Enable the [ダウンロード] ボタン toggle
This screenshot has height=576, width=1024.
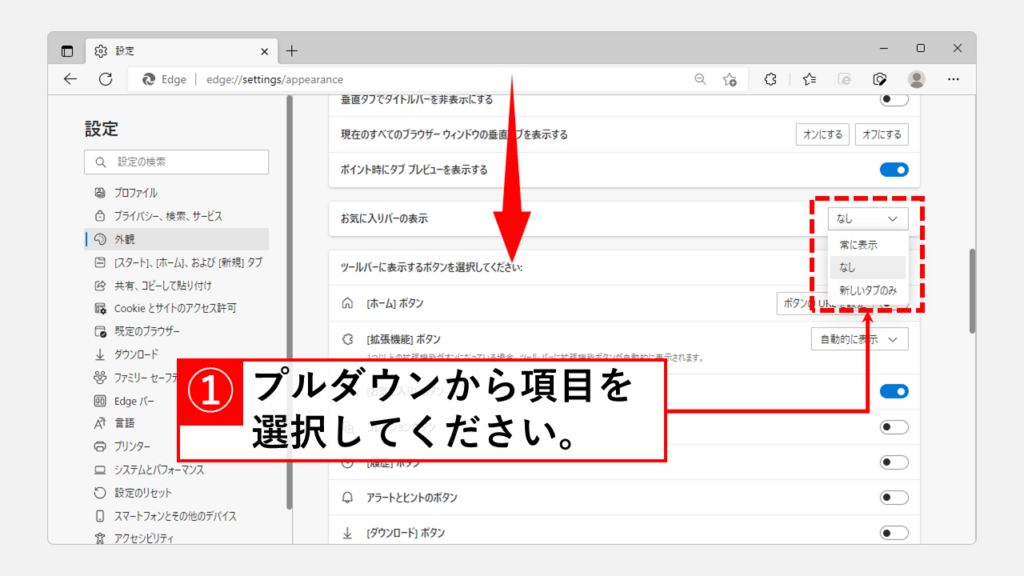[893, 533]
